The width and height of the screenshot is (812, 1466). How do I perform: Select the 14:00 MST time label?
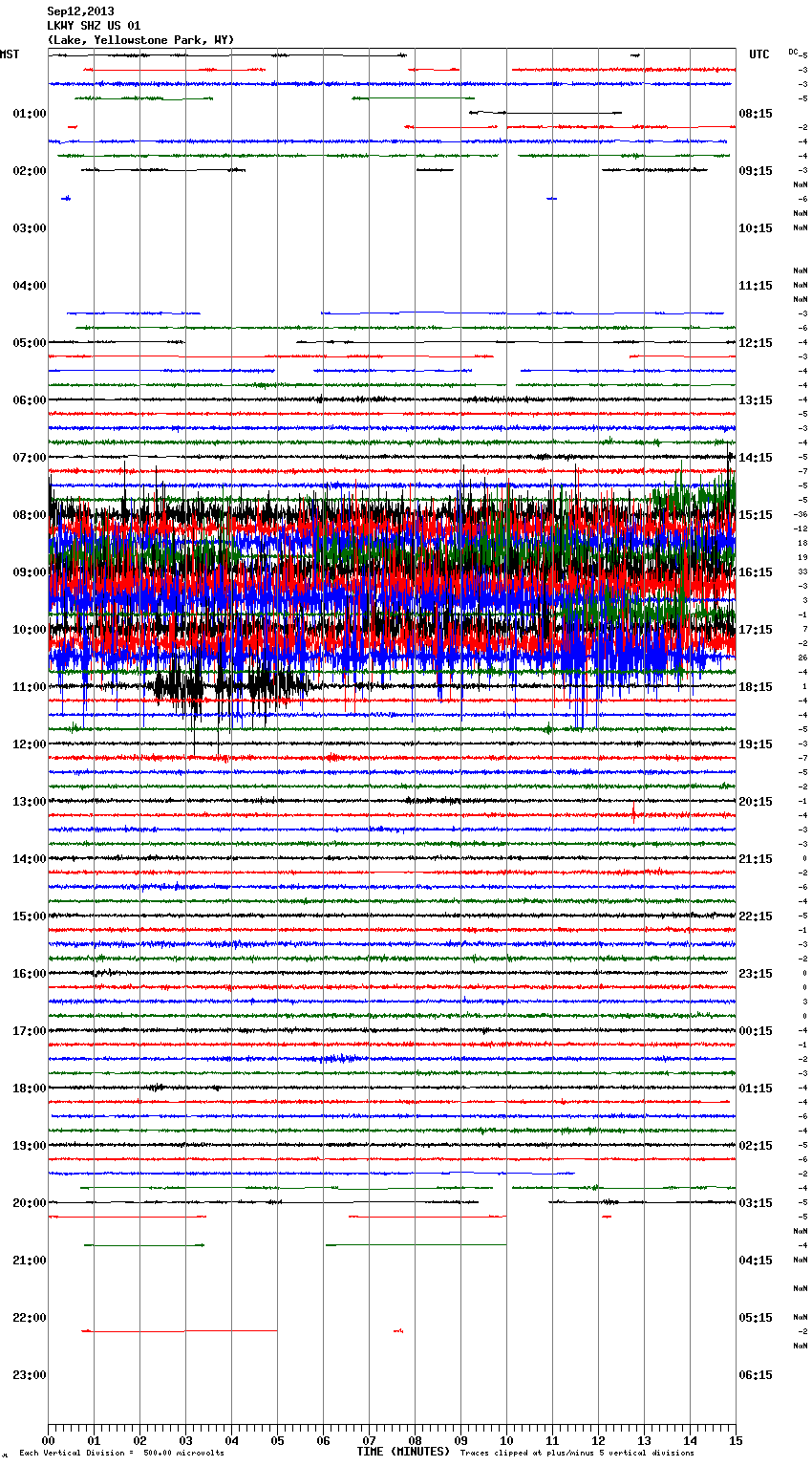coord(30,859)
